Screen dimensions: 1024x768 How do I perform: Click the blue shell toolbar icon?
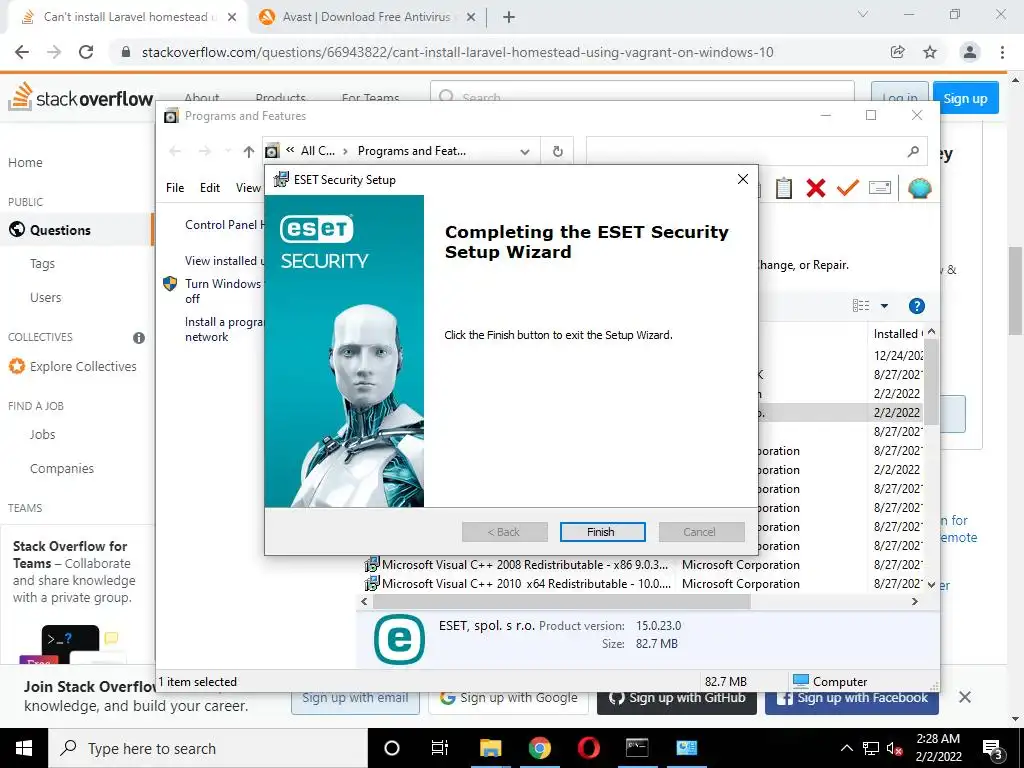[919, 188]
